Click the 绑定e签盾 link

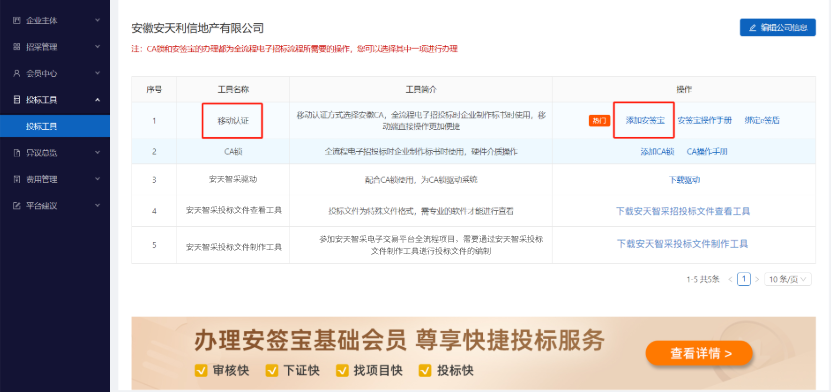point(762,120)
